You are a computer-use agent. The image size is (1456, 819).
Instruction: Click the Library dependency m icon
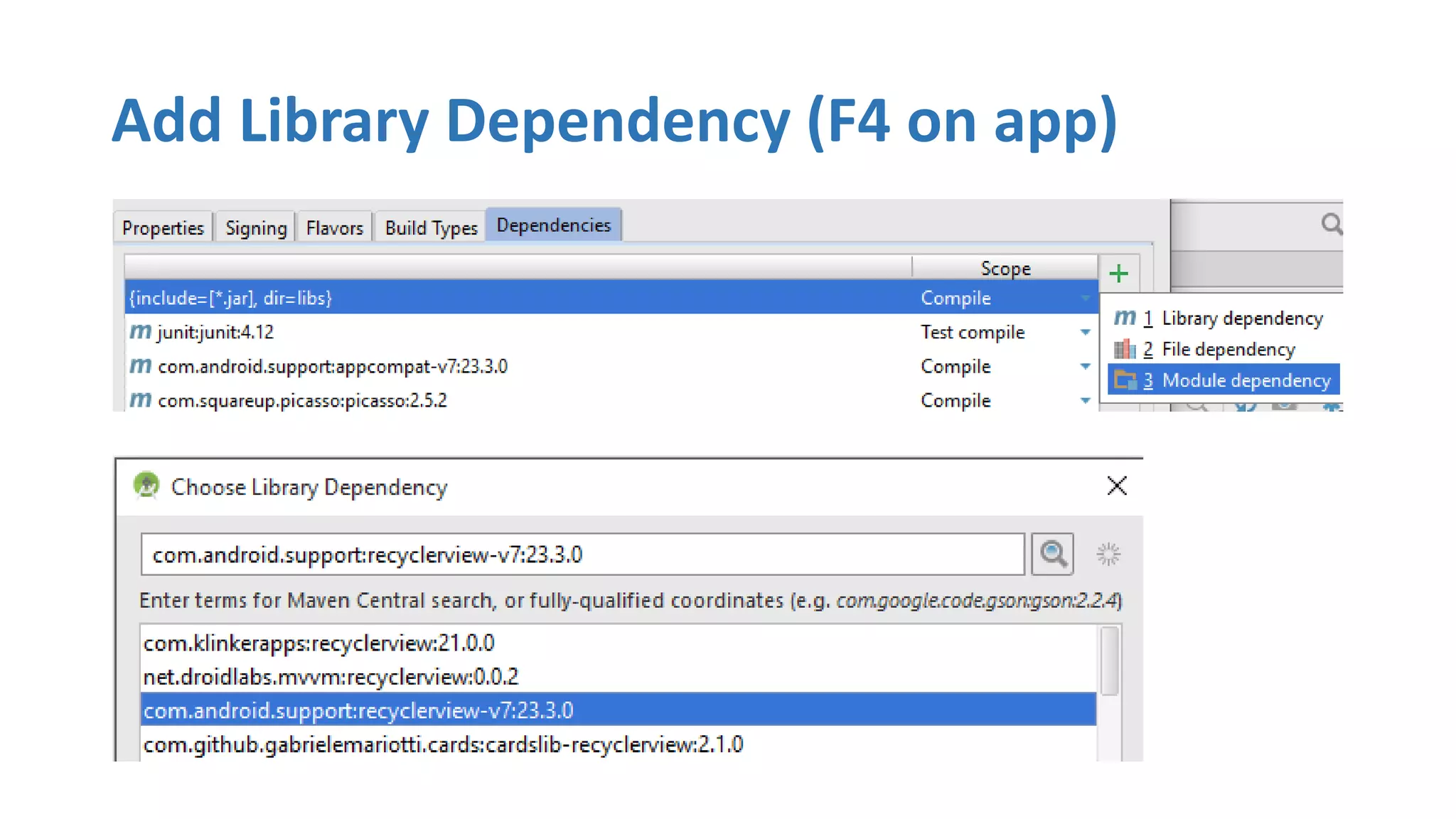click(x=1125, y=317)
